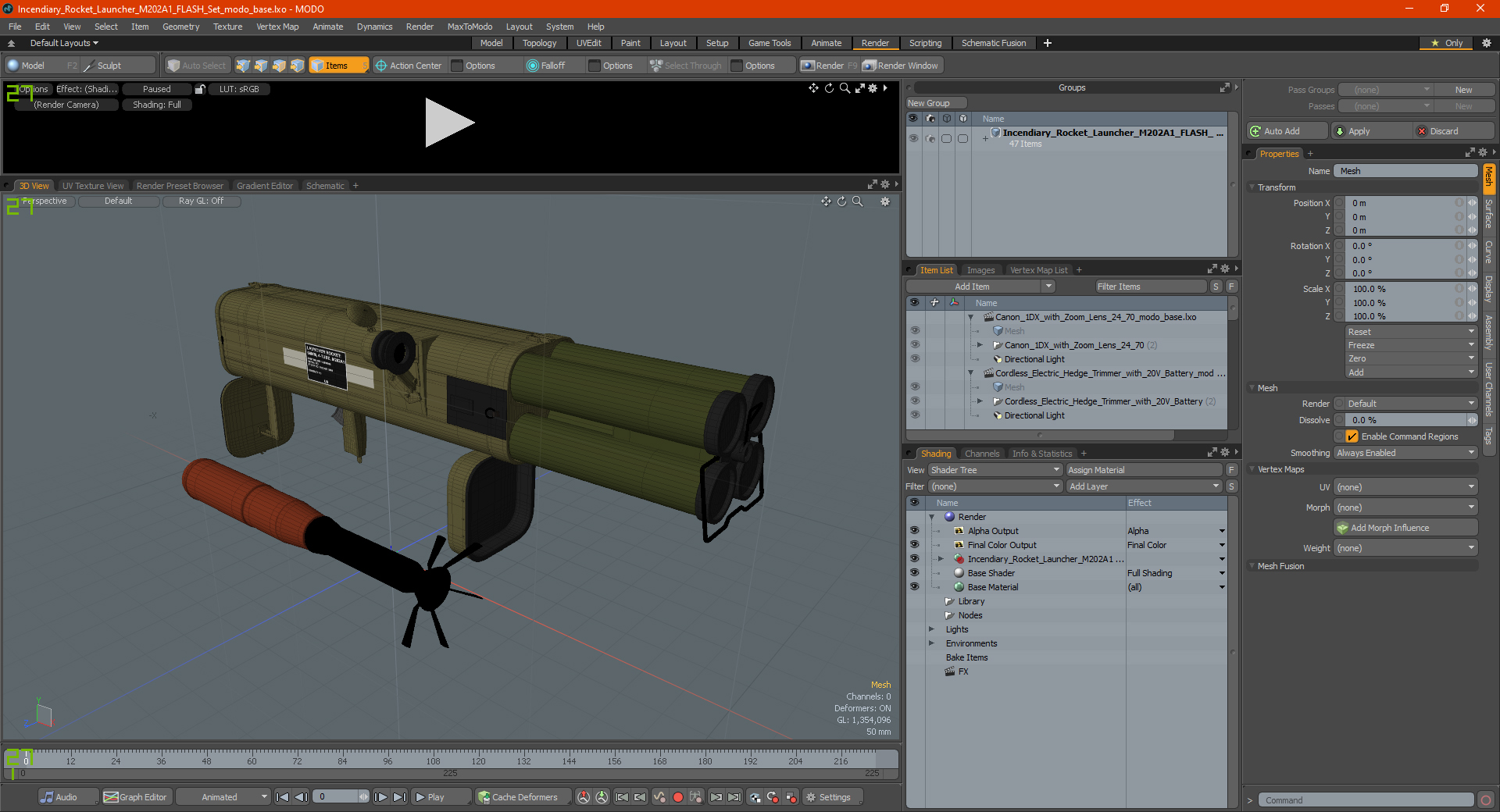Click the Action Center tool icon
This screenshot has width=1500, height=812.
tap(381, 66)
